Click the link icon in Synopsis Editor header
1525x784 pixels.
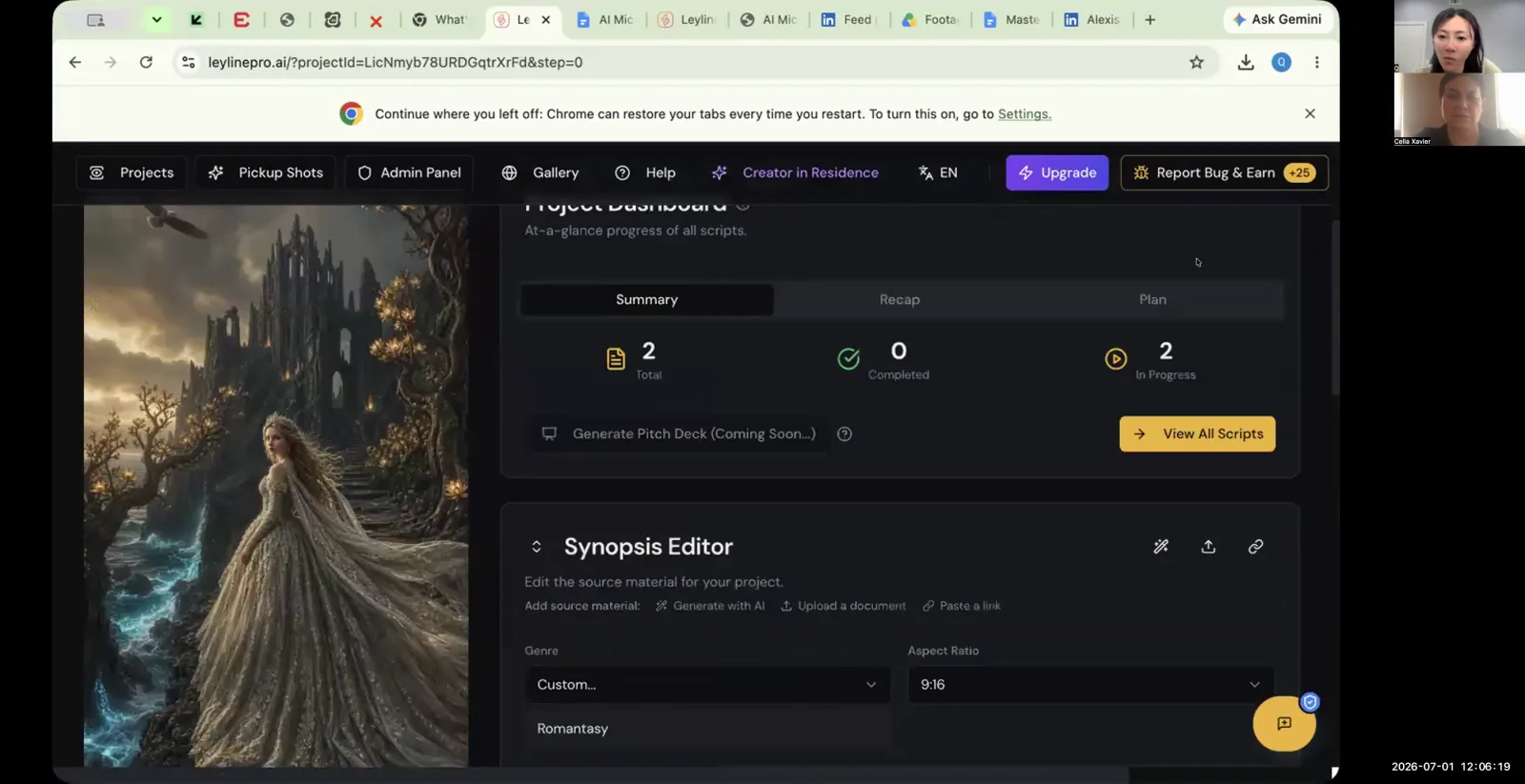tap(1256, 547)
